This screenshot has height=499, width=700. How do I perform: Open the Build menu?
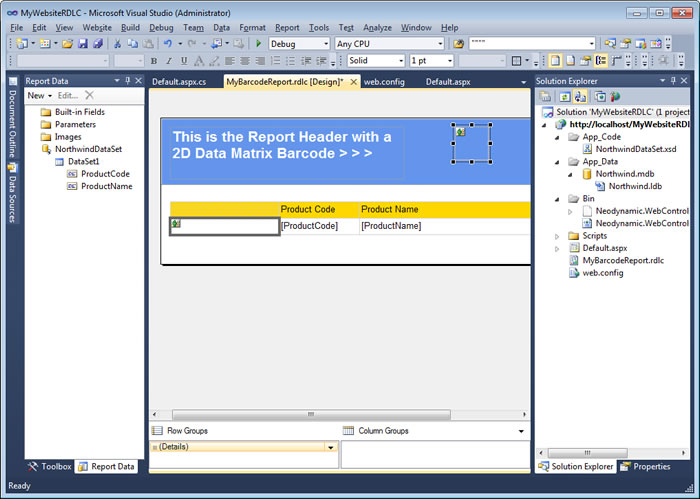130,28
